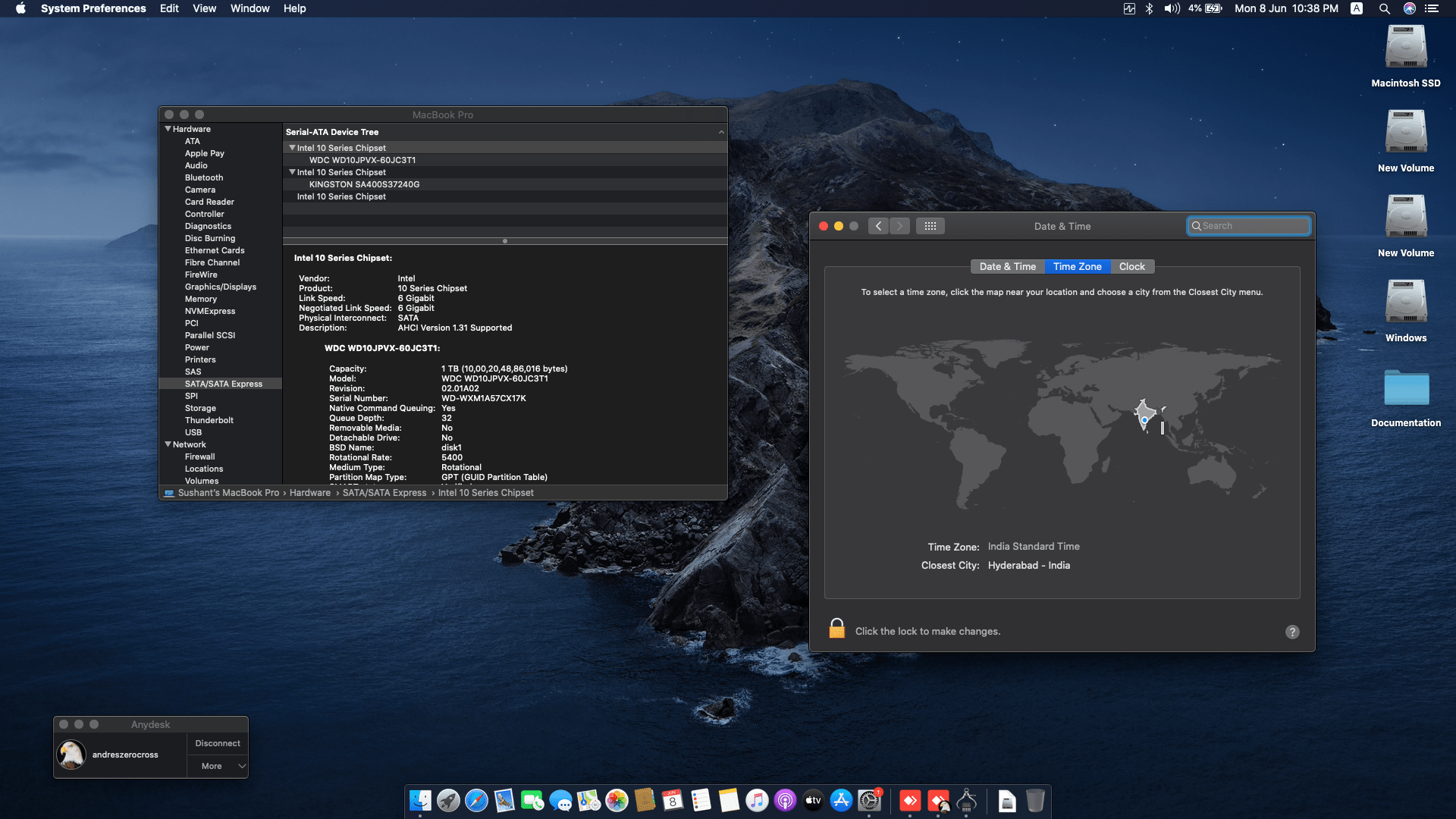
Task: Open the Apple menu
Action: [20, 8]
